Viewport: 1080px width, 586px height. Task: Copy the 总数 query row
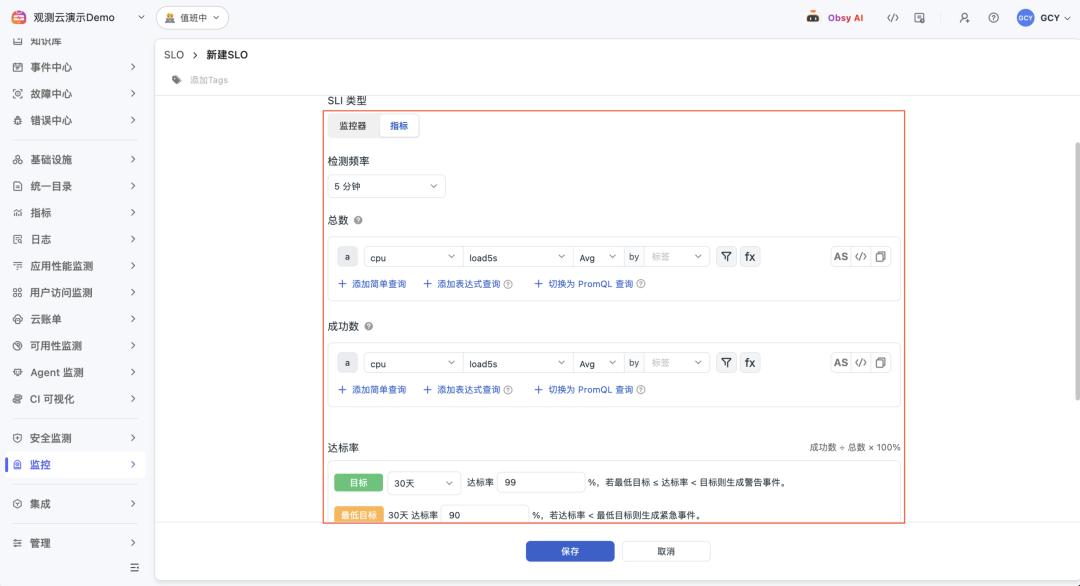coord(880,257)
